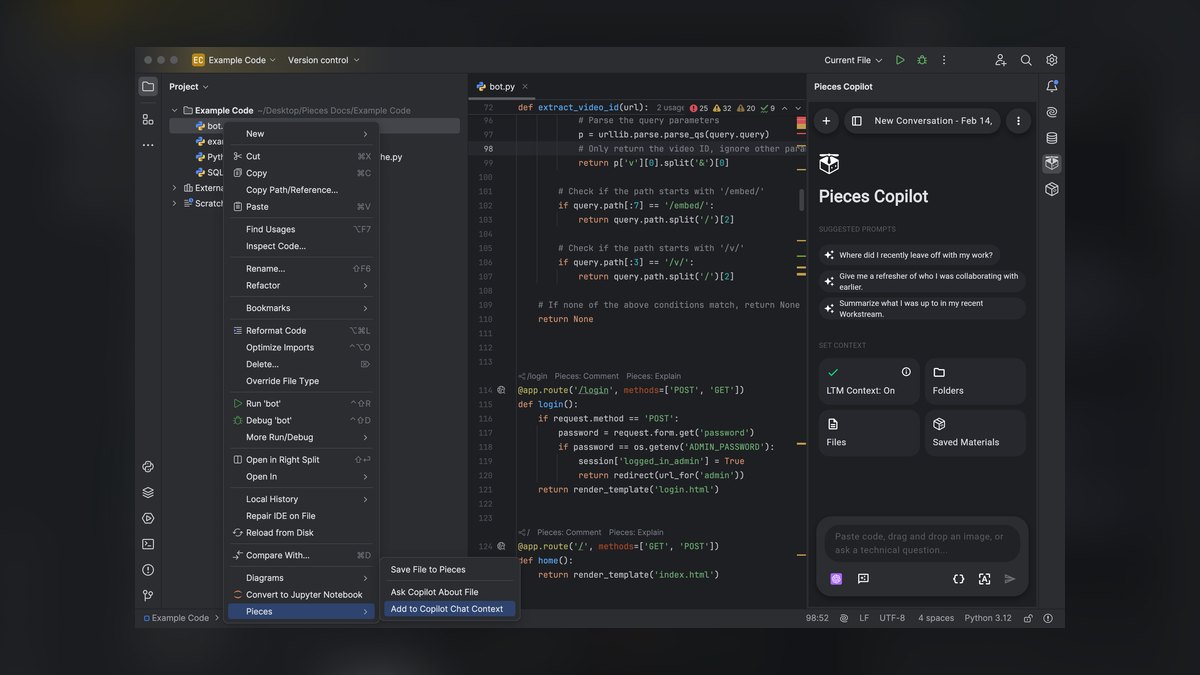The image size is (1200, 675).
Task: Open the Notifications bell icon
Action: click(x=1052, y=87)
